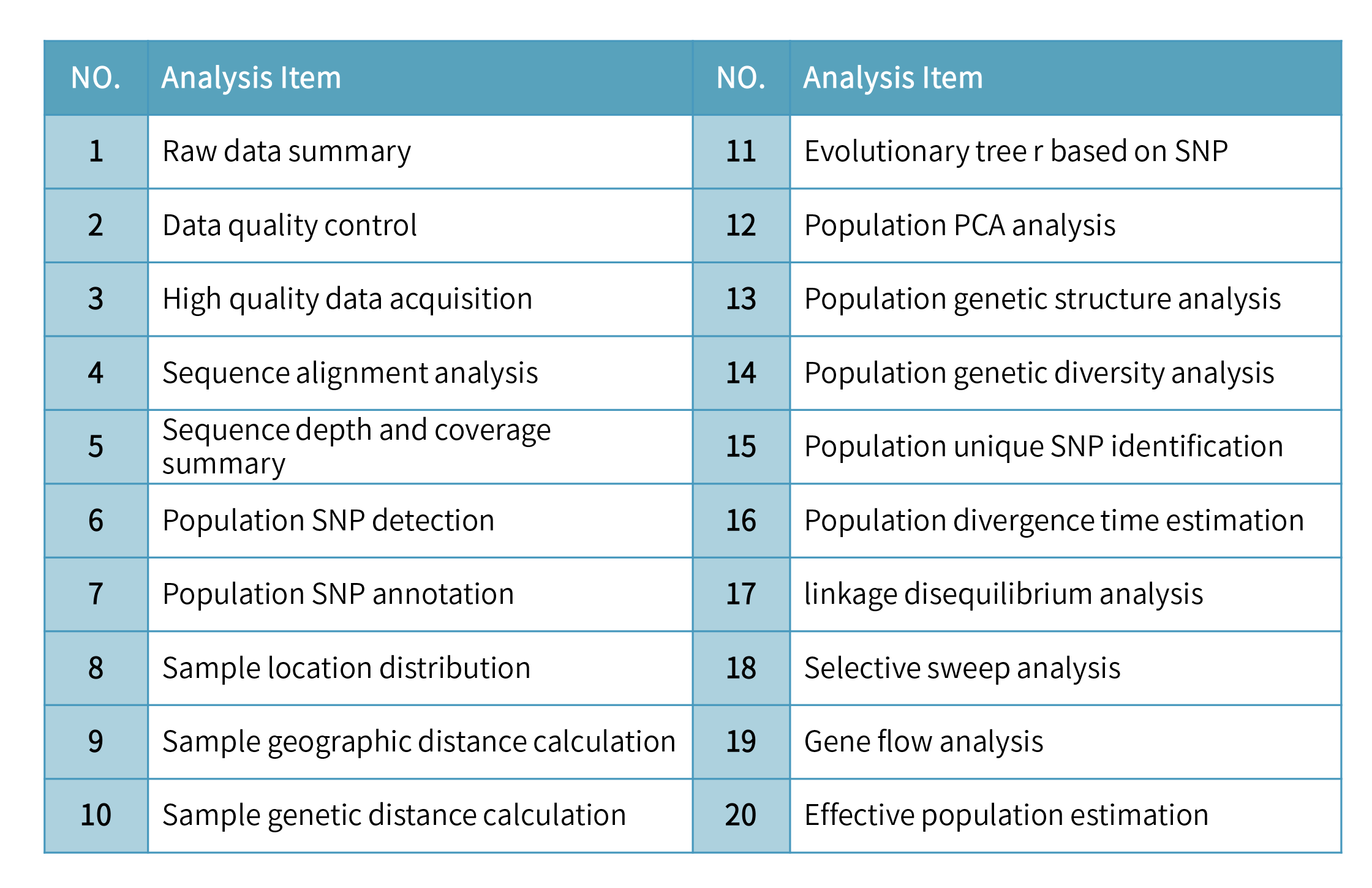1372x888 pixels.
Task: Pick "Sample genetic distance calculation" row
Action: [394, 816]
